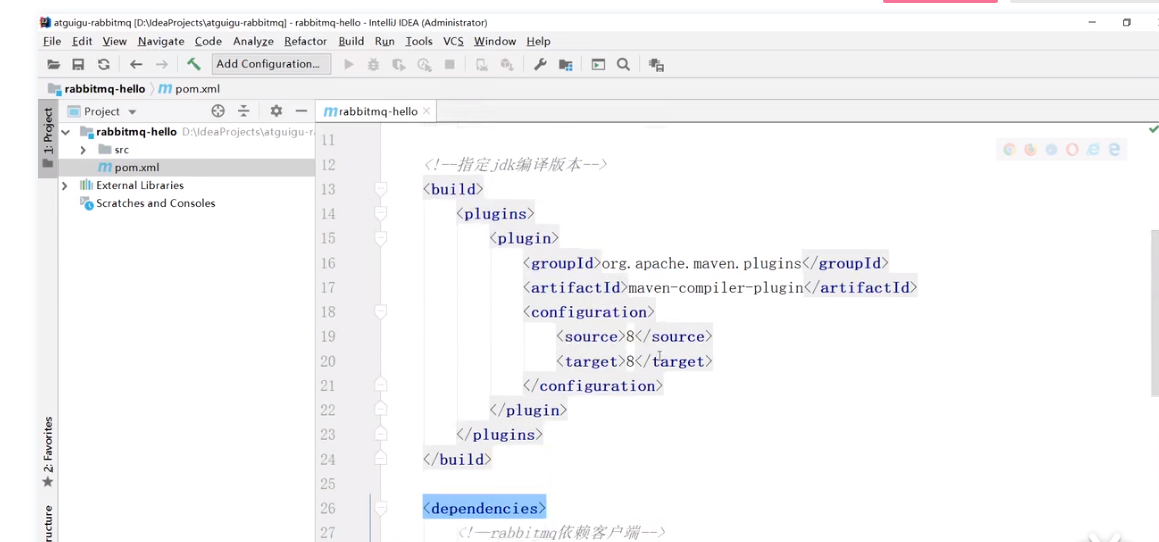This screenshot has height=542, width=1159.
Task: Hide the Project panel with minus icon
Action: pos(301,111)
